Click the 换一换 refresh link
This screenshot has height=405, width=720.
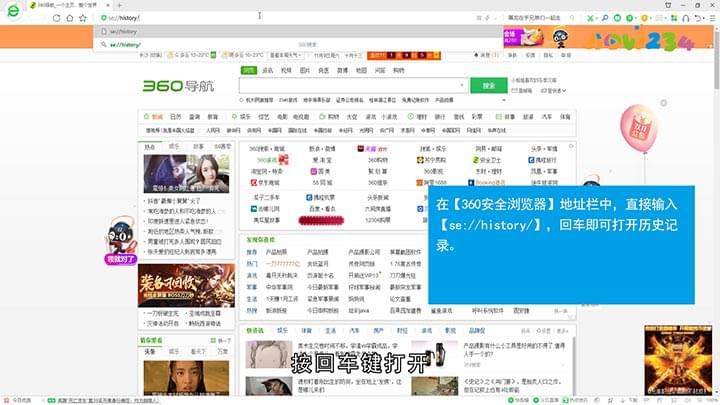[x=560, y=311]
